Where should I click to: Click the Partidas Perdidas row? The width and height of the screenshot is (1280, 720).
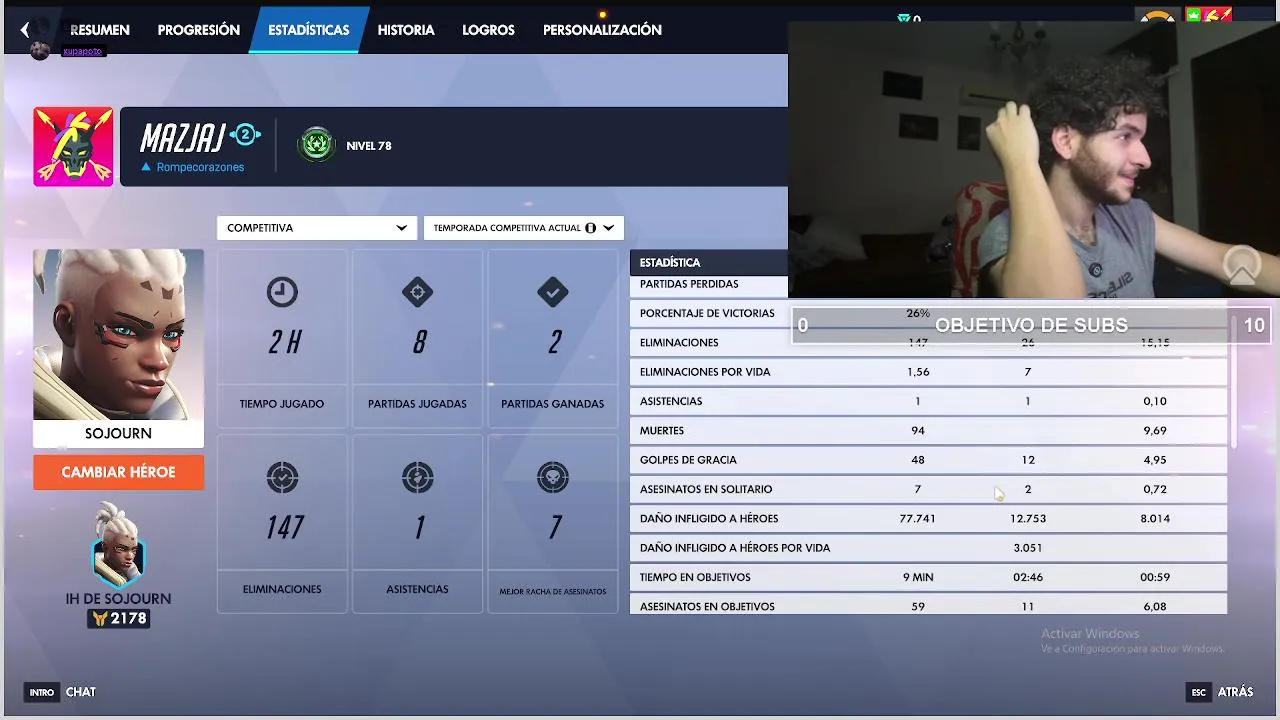(x=708, y=285)
